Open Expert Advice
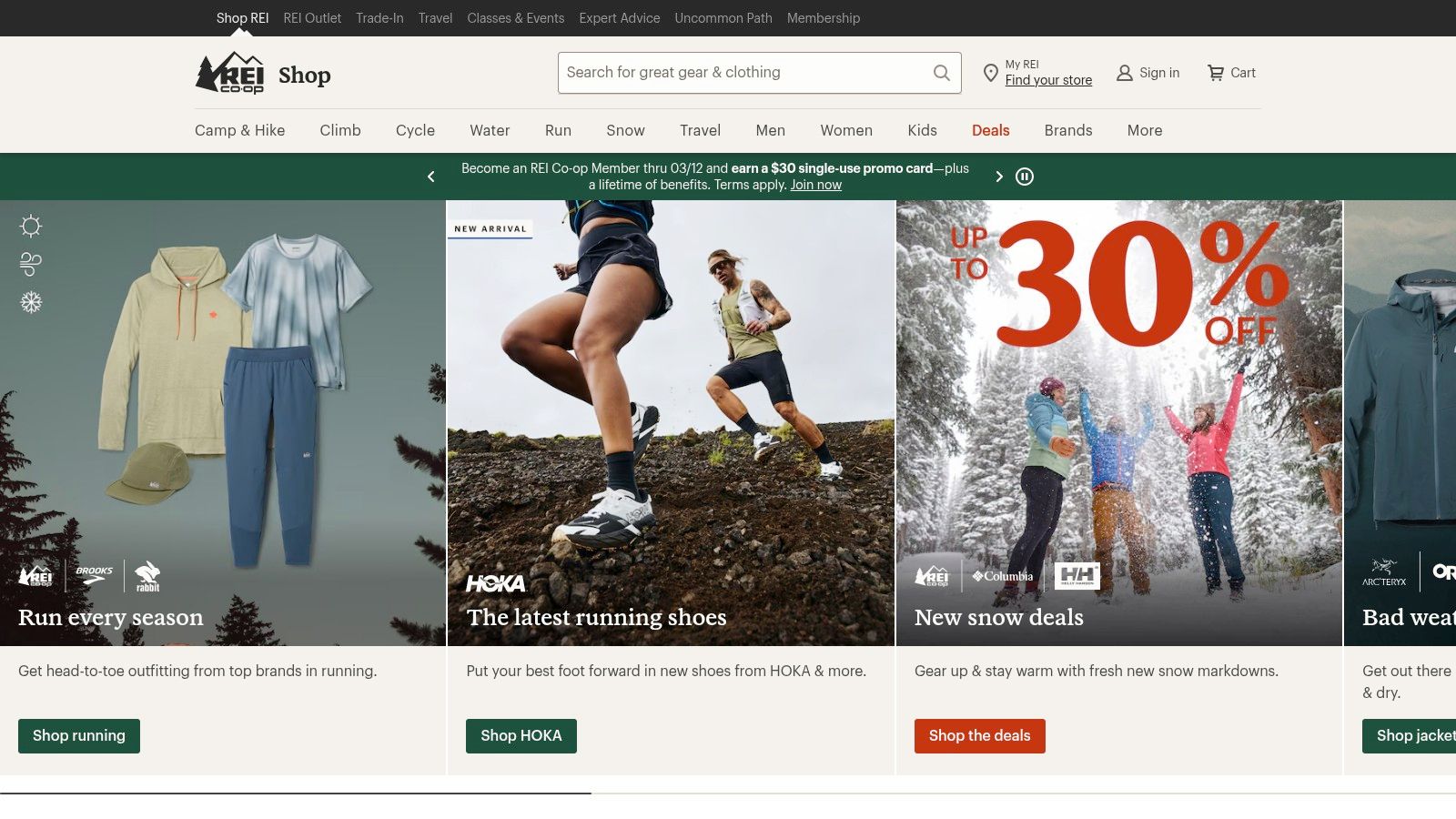1456x819 pixels. click(x=620, y=18)
